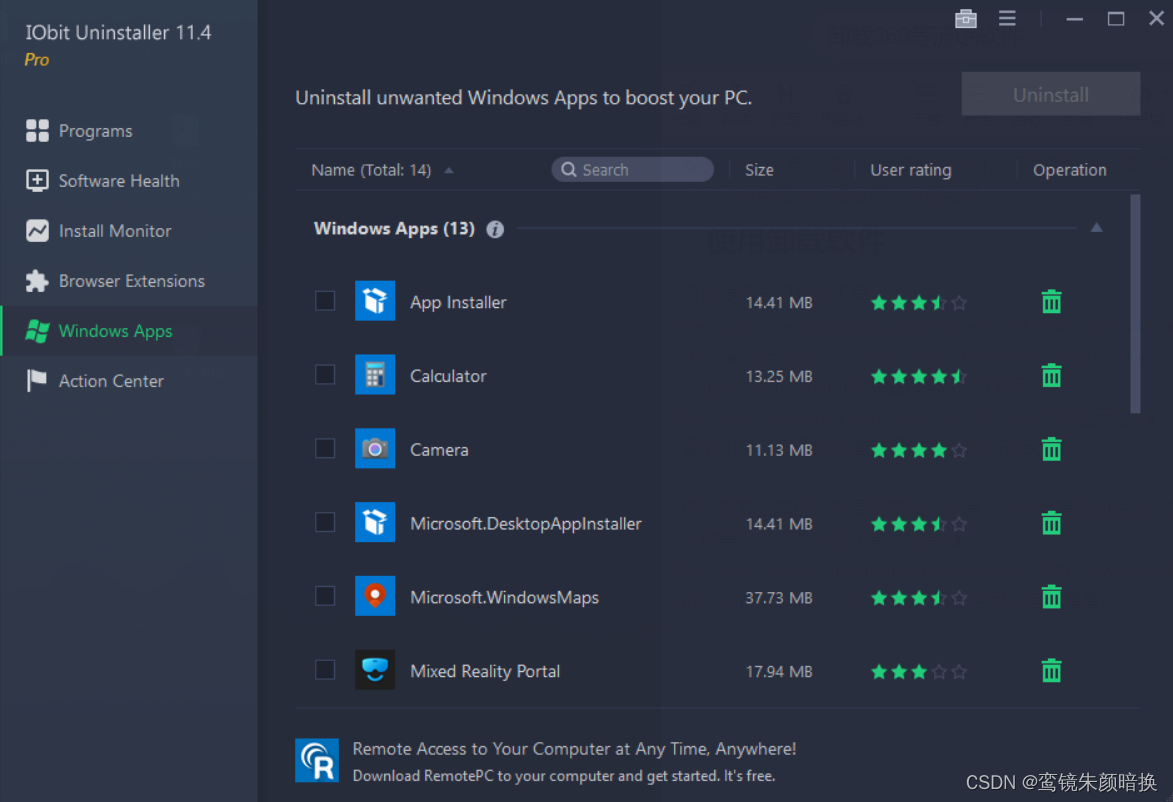The width and height of the screenshot is (1173, 802).
Task: Click the Mixed Reality Portal headset icon
Action: 375,670
